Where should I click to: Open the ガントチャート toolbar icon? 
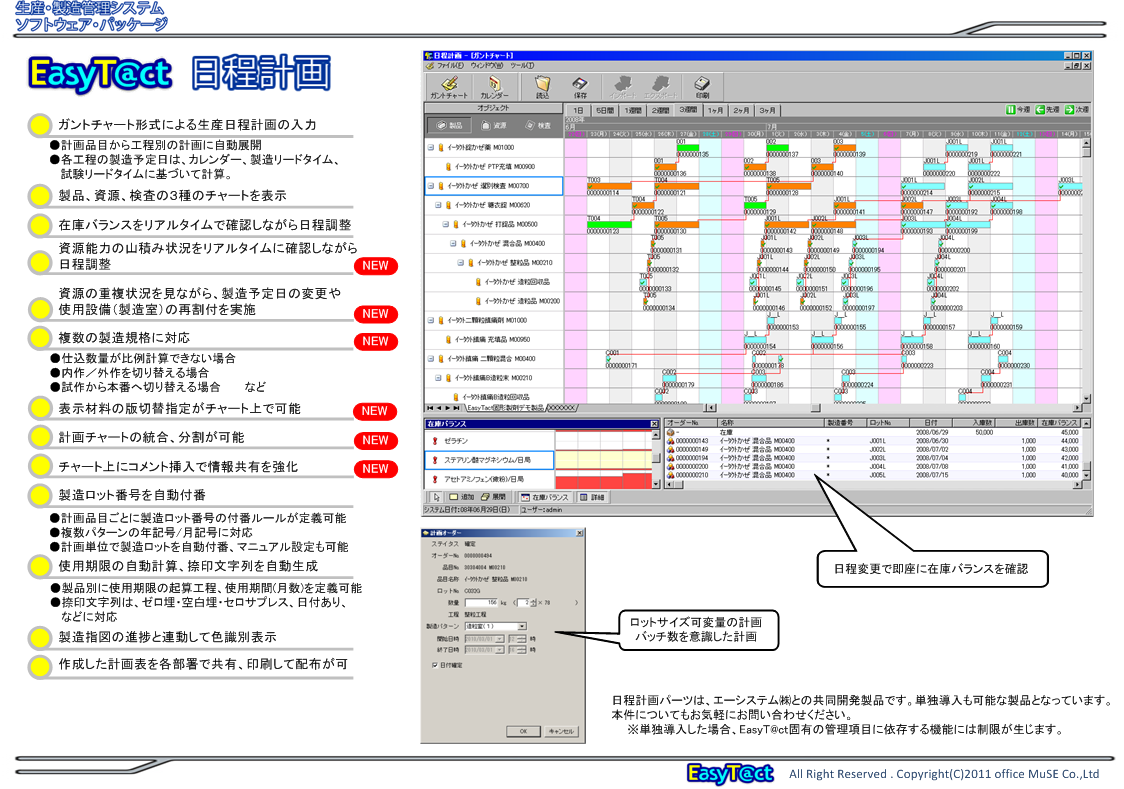tap(448, 87)
